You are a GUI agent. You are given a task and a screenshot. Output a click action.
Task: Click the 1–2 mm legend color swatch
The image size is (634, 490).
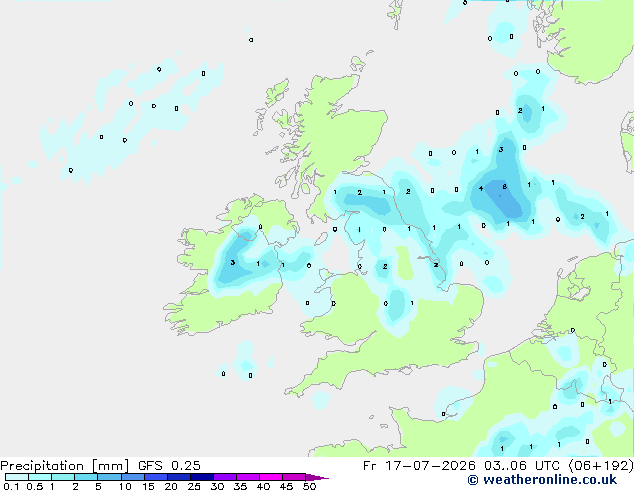(63, 477)
